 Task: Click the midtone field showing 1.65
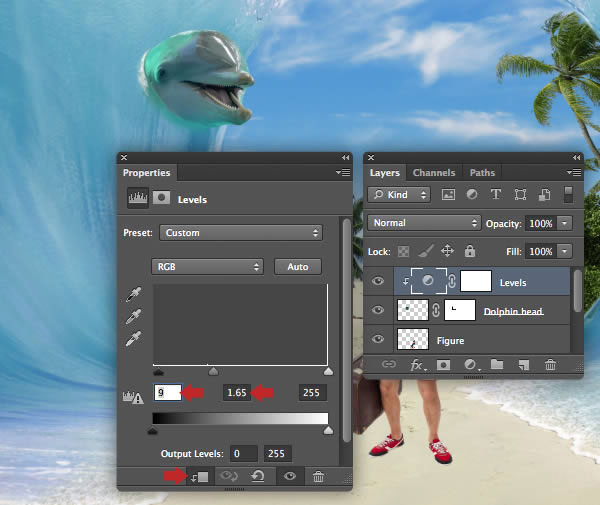click(x=237, y=393)
